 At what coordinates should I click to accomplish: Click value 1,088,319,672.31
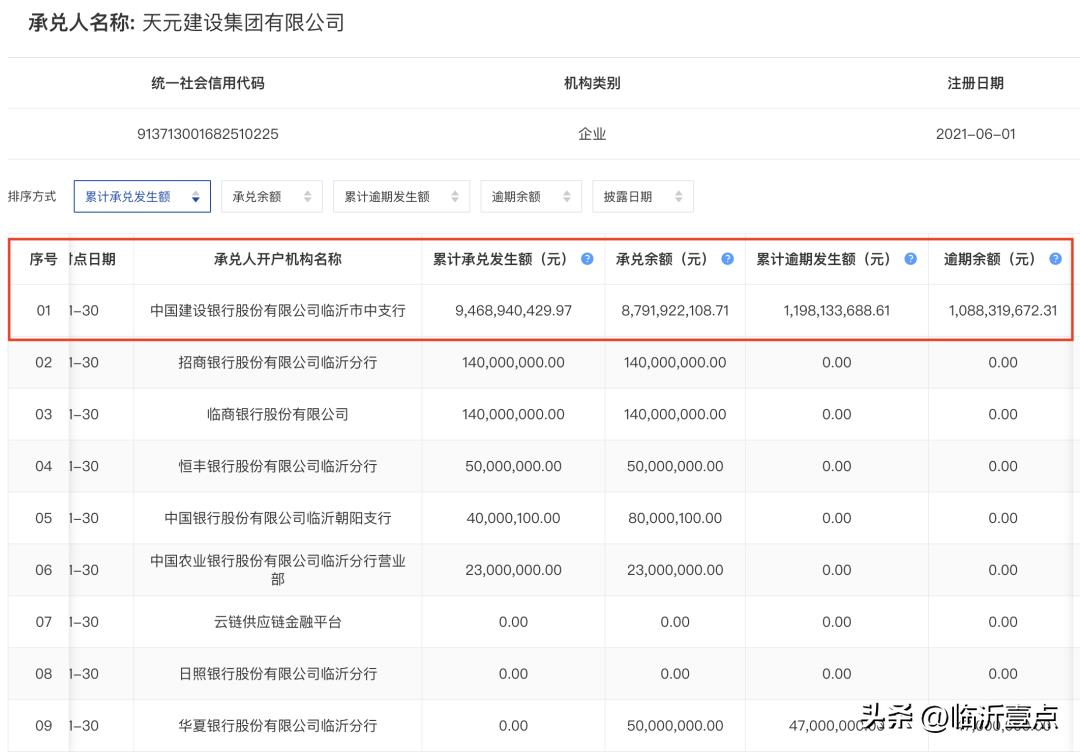tap(1003, 311)
